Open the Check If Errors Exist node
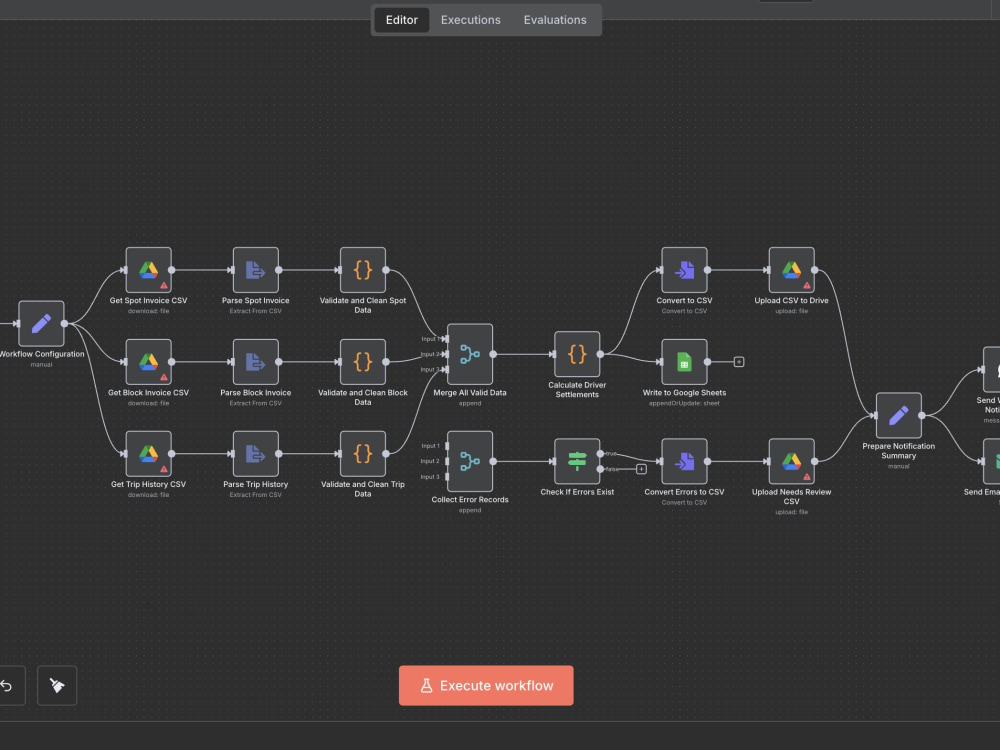The width and height of the screenshot is (1000, 750). coord(577,461)
